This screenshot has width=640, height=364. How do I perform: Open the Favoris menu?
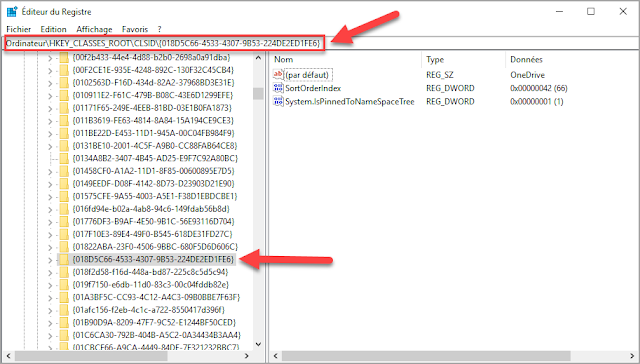coord(135,29)
